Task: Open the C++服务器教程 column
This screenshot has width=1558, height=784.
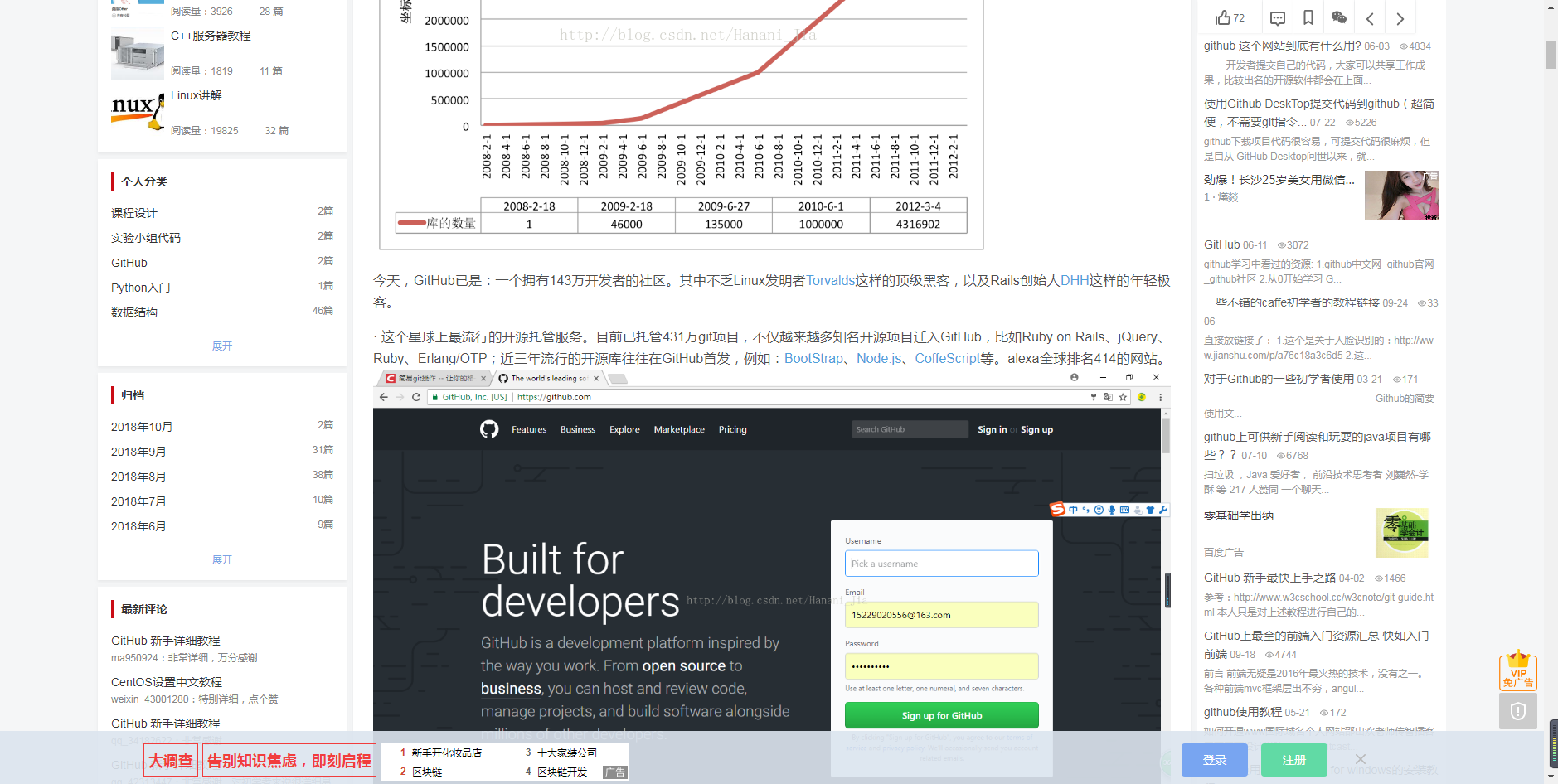Action: pyautogui.click(x=211, y=36)
